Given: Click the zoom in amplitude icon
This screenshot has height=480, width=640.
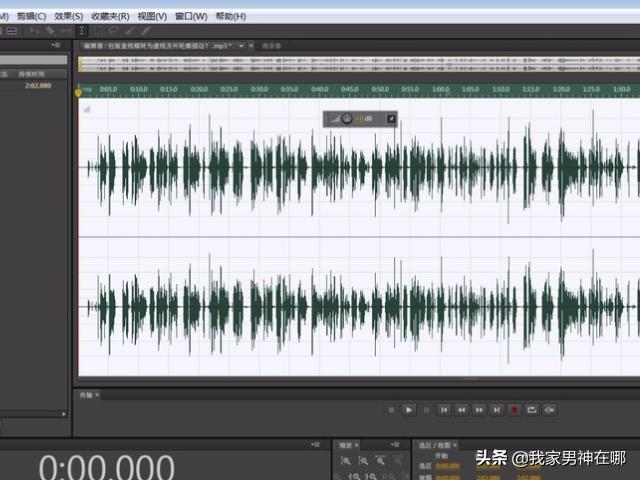Looking at the screenshot, I should [345, 461].
